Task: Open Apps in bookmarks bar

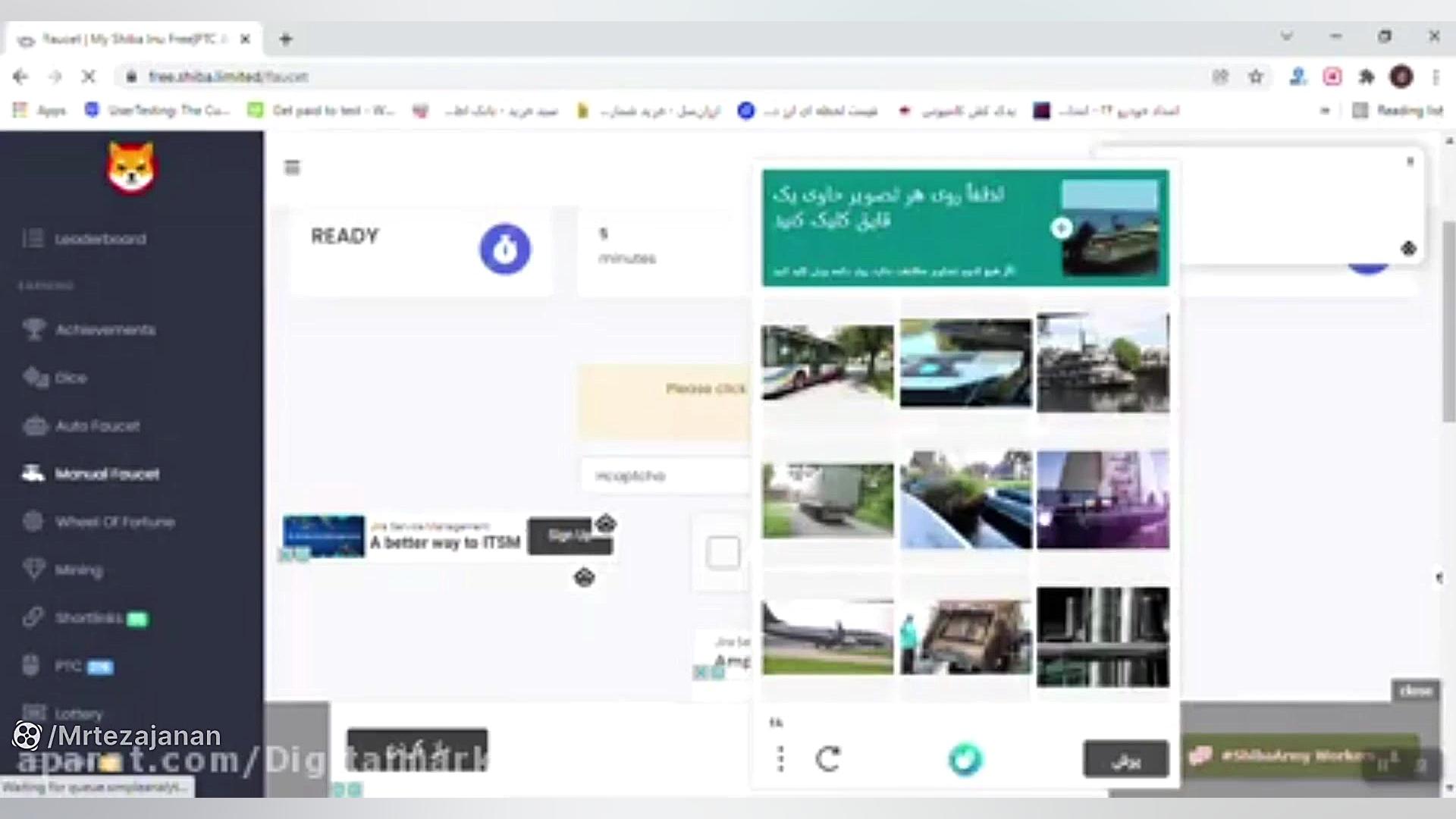Action: [x=40, y=111]
